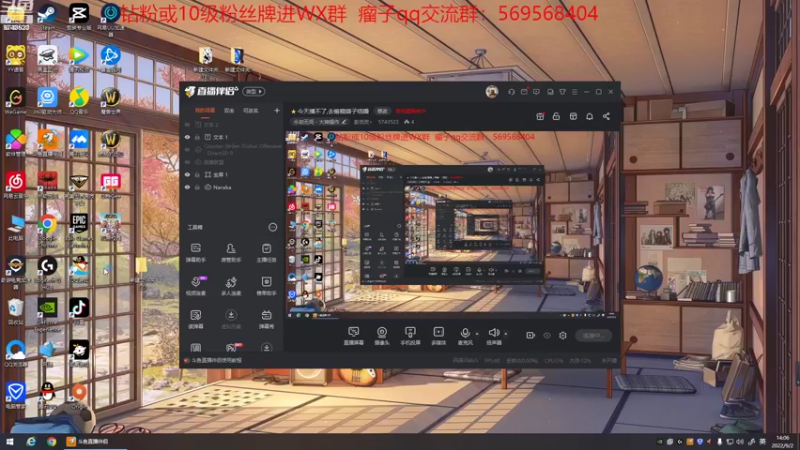Open Chrome from the taskbar
This screenshot has height=450, width=800.
[52, 441]
